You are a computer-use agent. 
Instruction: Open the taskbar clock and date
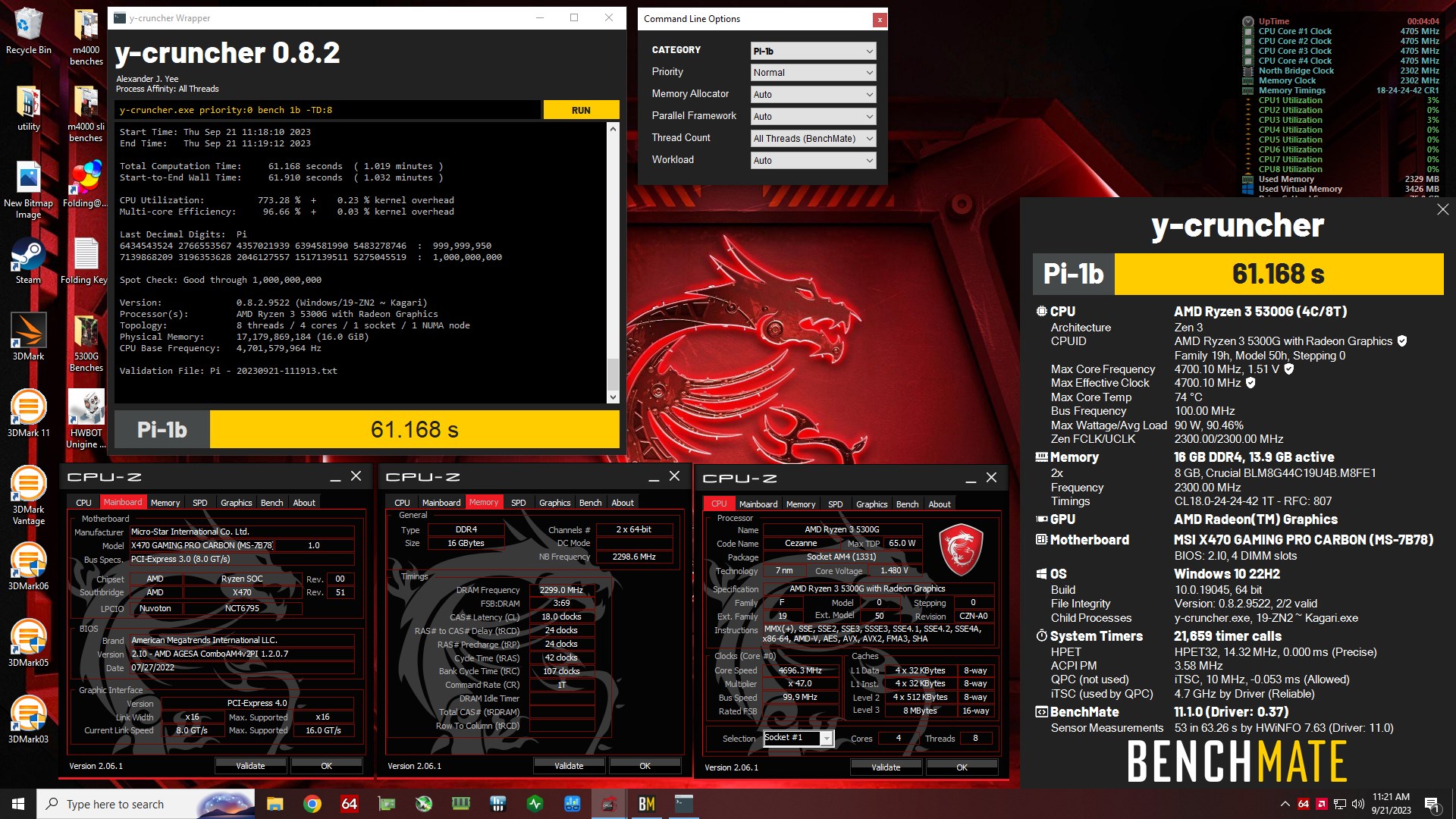coord(1391,804)
